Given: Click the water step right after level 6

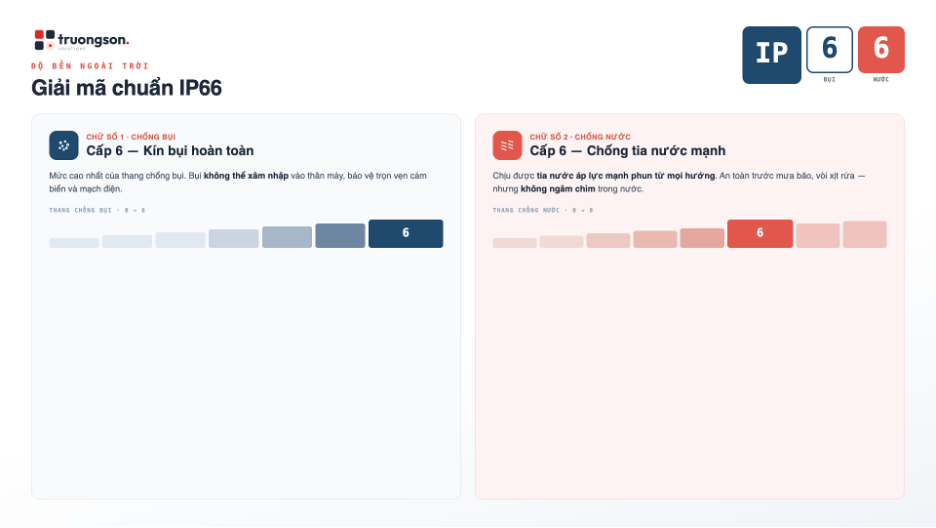Looking at the screenshot, I should [x=818, y=236].
